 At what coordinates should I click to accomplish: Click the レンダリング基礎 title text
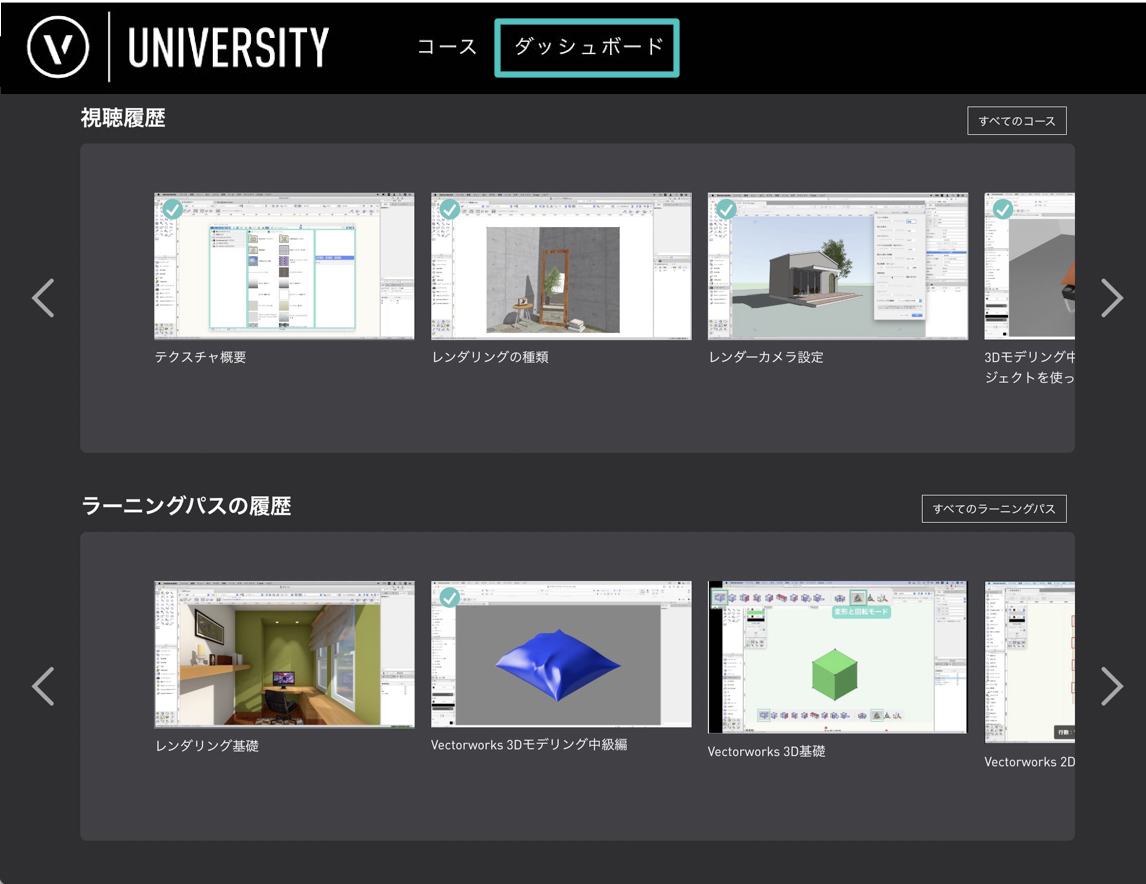coord(207,746)
